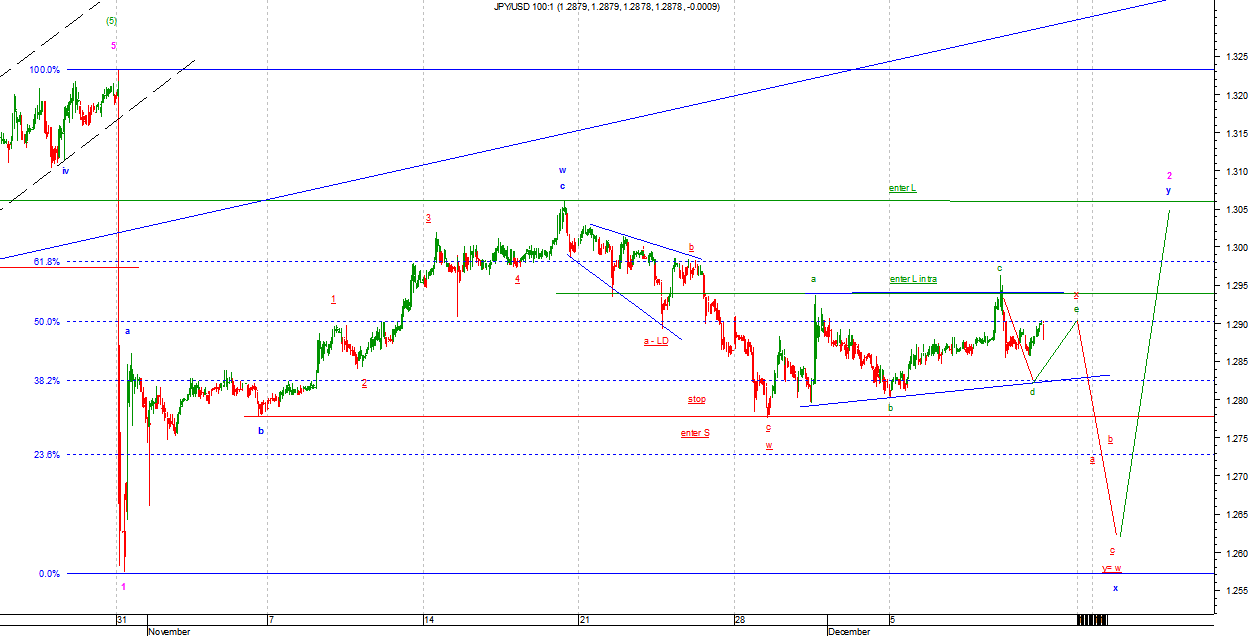The image size is (1250, 636).
Task: Select the 100.0% Fibonacci retracement label
Action: [44, 70]
